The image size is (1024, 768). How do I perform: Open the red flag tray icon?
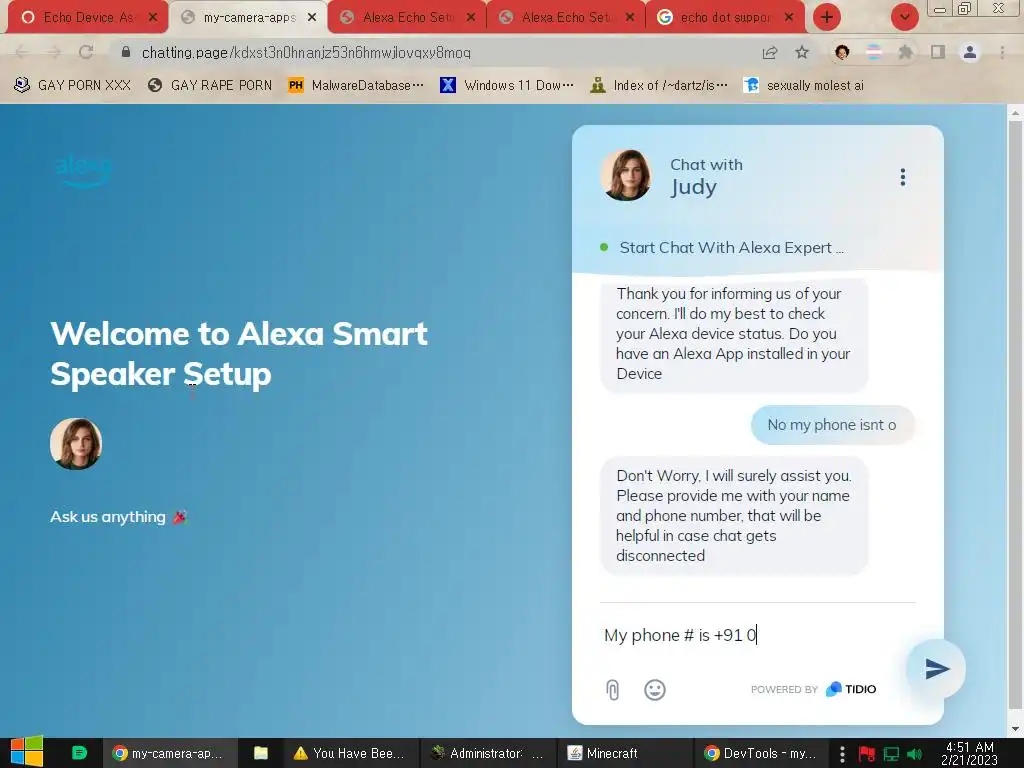click(867, 754)
